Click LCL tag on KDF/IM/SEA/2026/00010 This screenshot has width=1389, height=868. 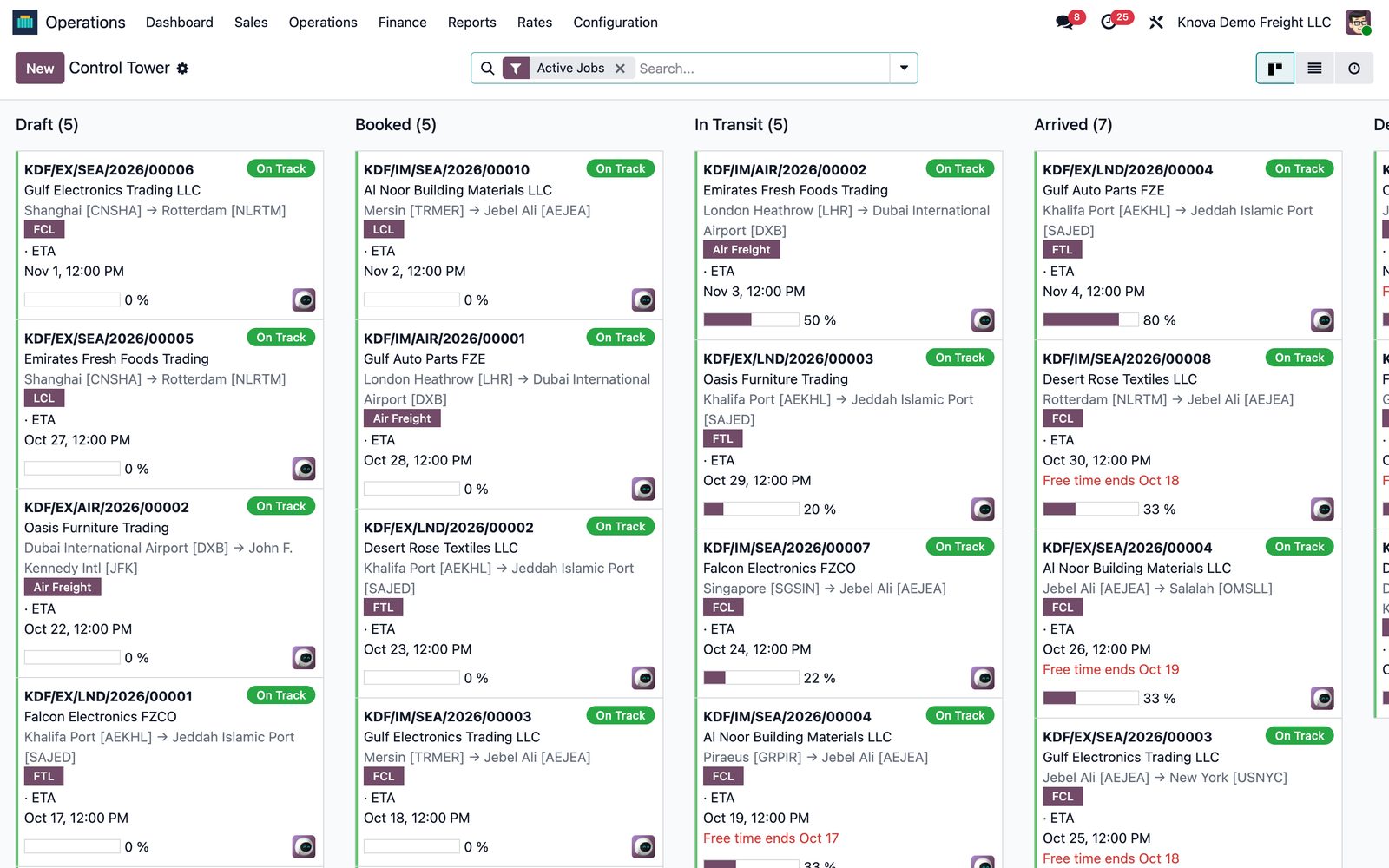[x=384, y=229]
